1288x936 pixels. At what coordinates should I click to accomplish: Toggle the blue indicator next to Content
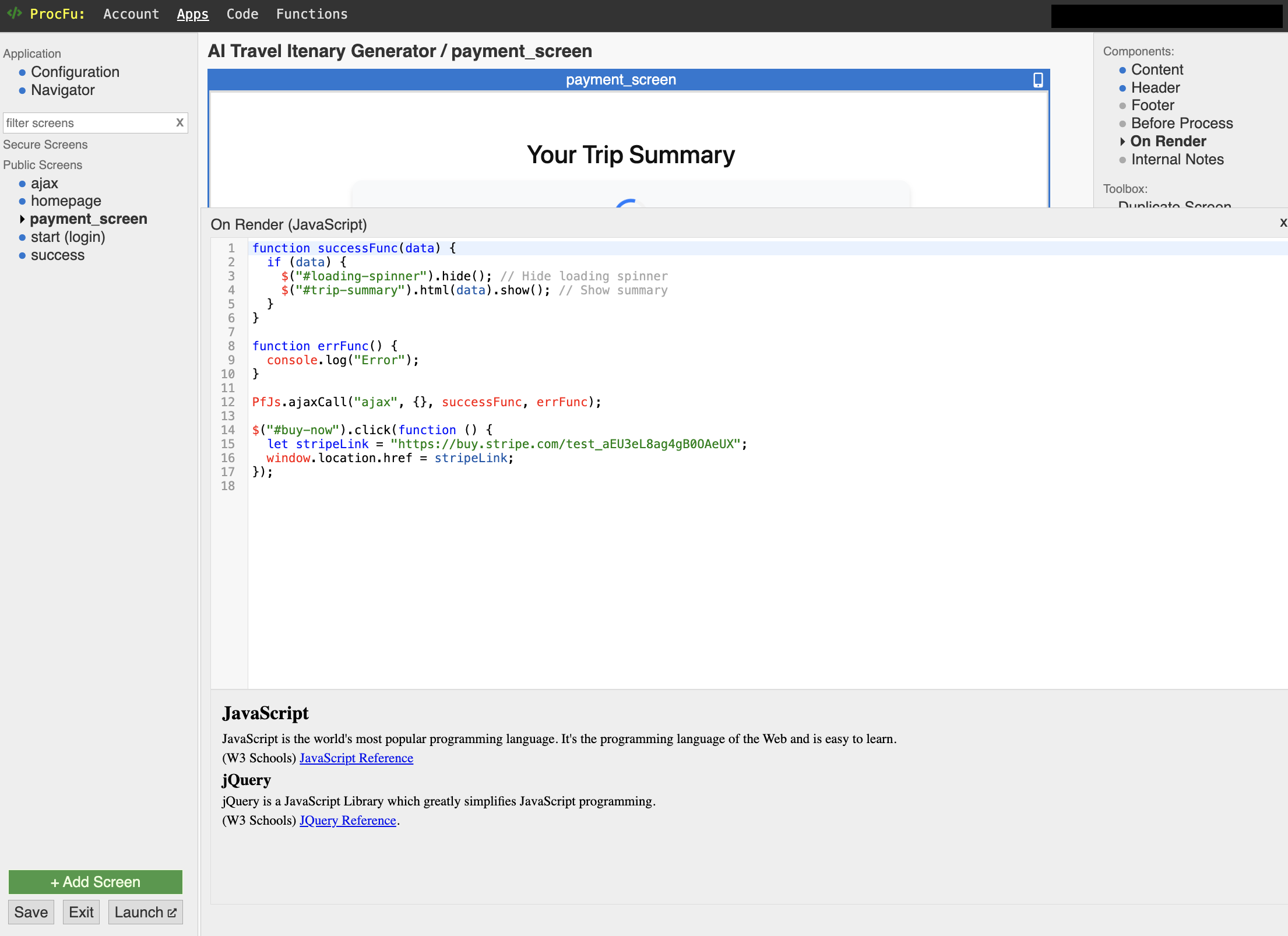coord(1122,70)
